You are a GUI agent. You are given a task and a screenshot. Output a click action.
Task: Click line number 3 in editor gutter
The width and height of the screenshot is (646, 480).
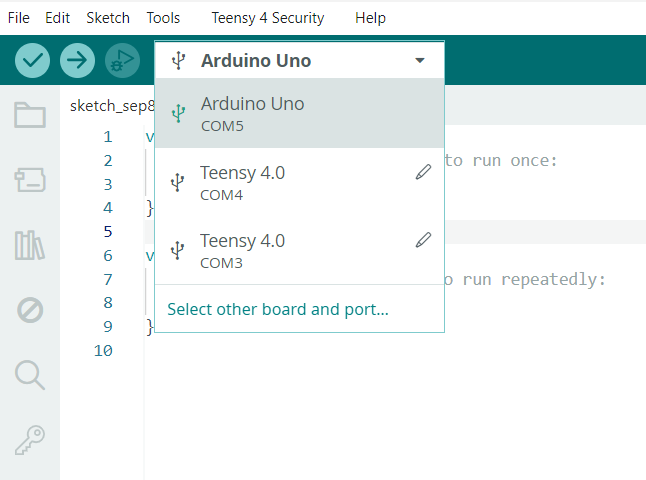coord(108,185)
